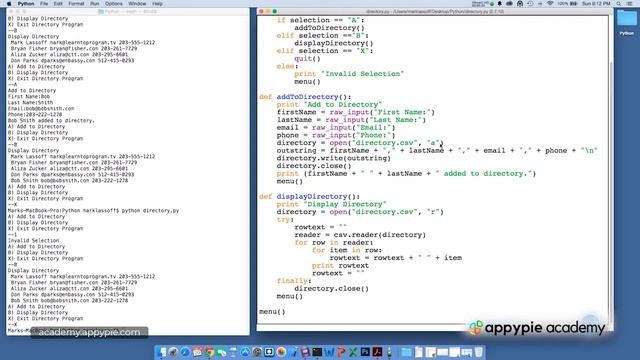Screen dimensions: 640x360
Task: Open the Window menu
Action: point(137,4)
